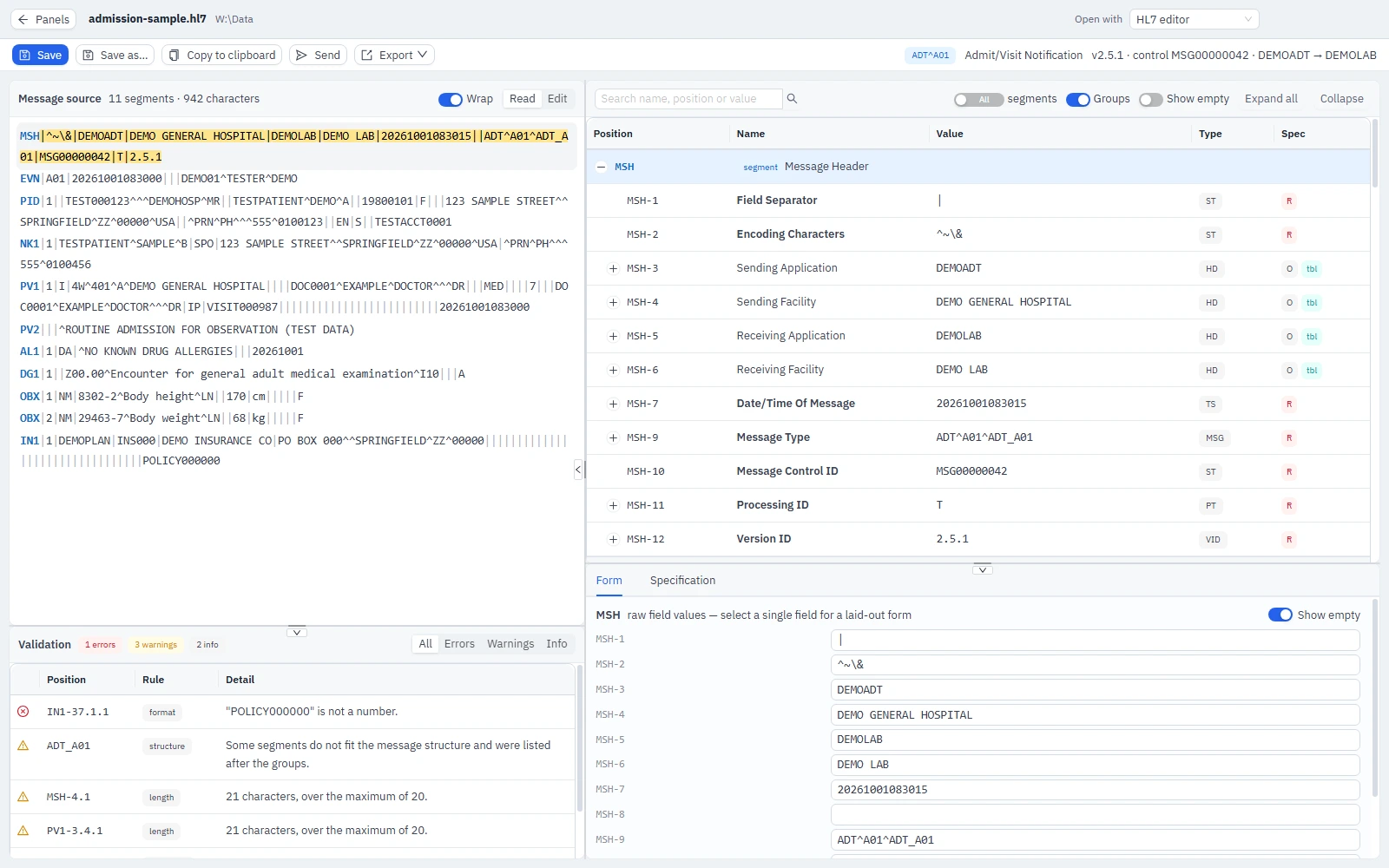Toggle the Wrap switch
This screenshot has width=1389, height=868.
[451, 99]
